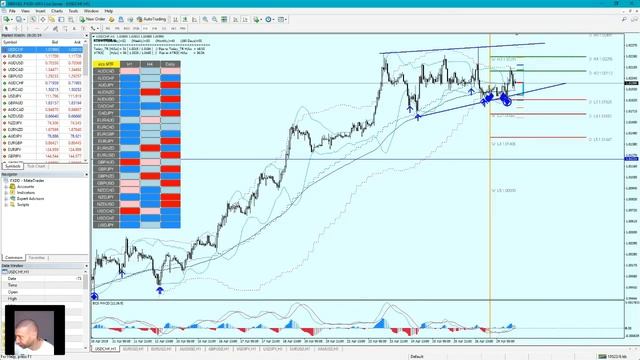Open the Favorites tab in Navigator
The height and width of the screenshot is (360, 640).
coord(37,258)
